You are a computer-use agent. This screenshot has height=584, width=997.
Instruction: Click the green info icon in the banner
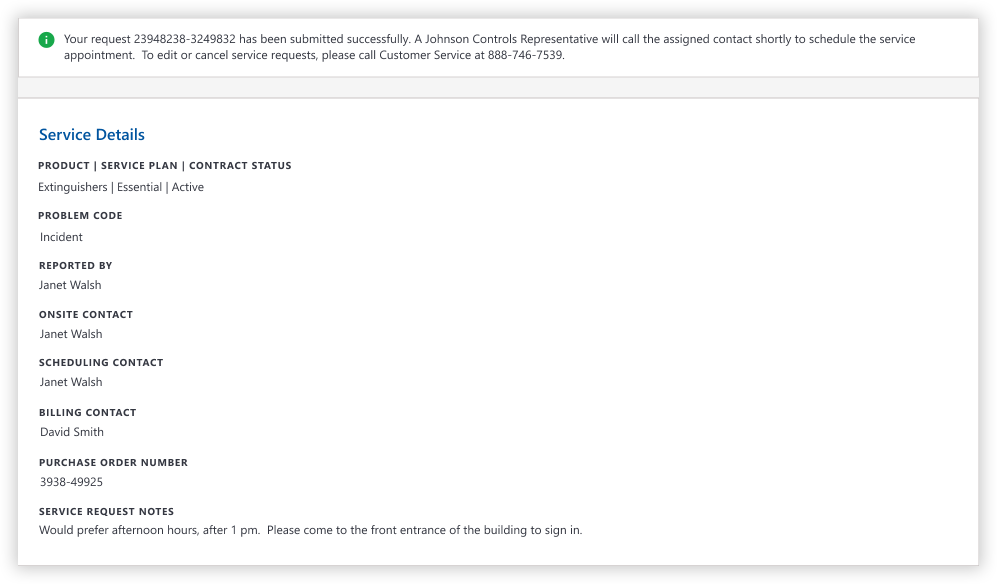point(46,40)
